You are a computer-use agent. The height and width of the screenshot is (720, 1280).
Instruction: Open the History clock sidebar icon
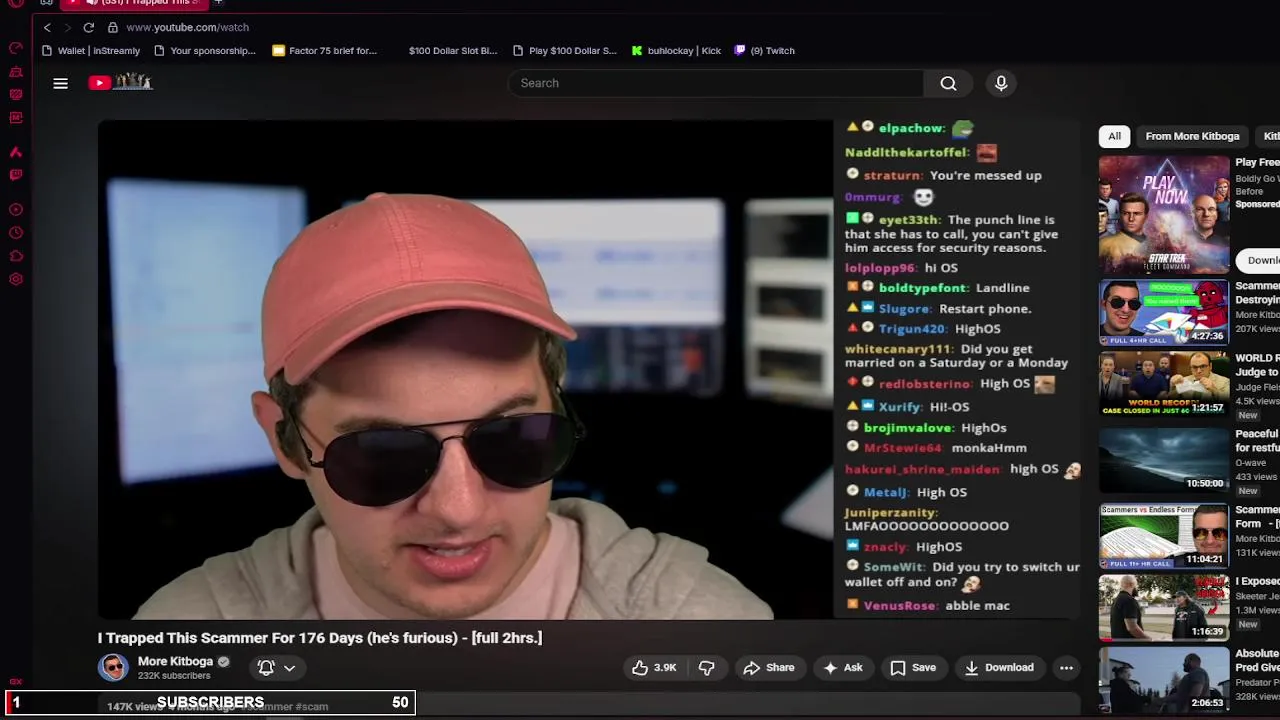tap(16, 233)
